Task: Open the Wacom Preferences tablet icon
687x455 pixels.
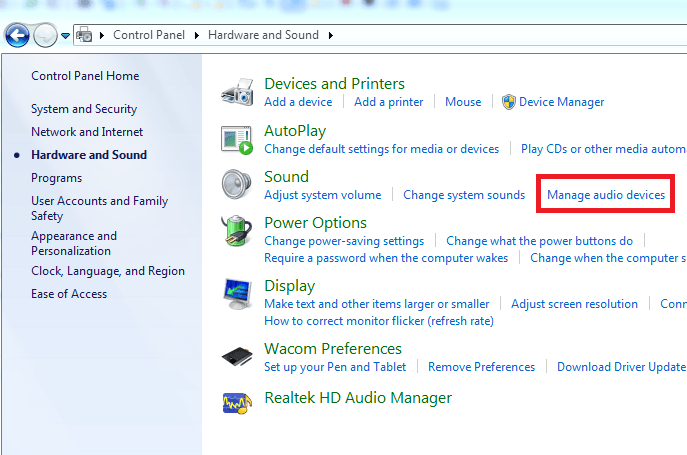Action: point(237,356)
